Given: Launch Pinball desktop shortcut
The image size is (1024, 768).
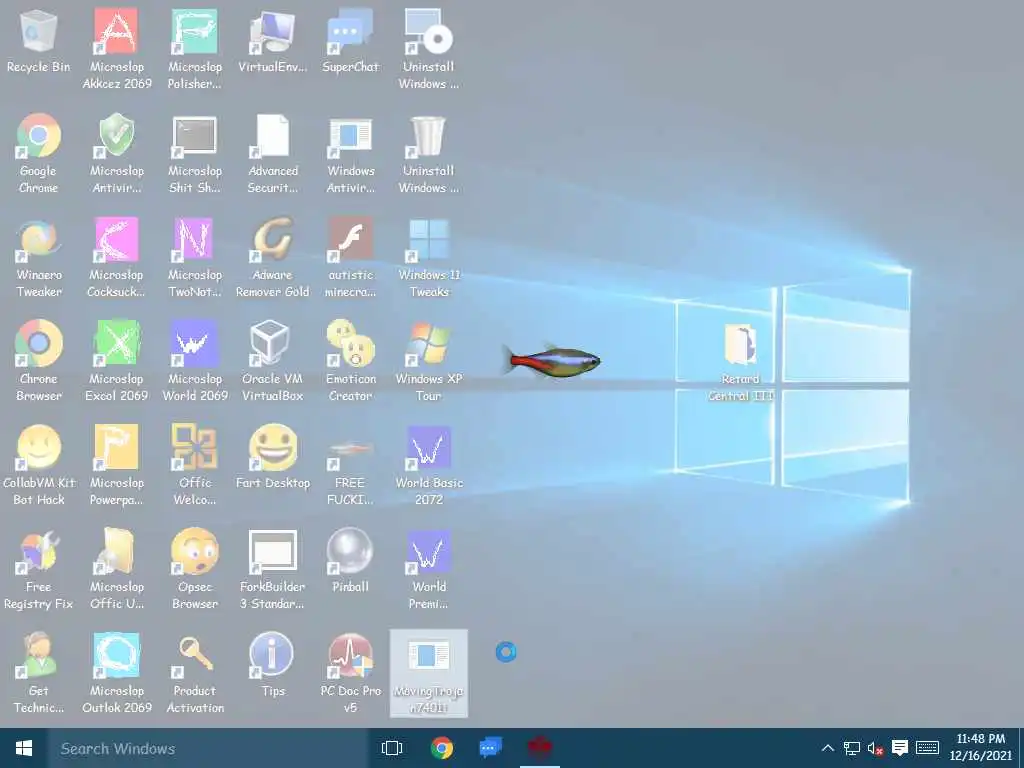Looking at the screenshot, I should [x=351, y=562].
